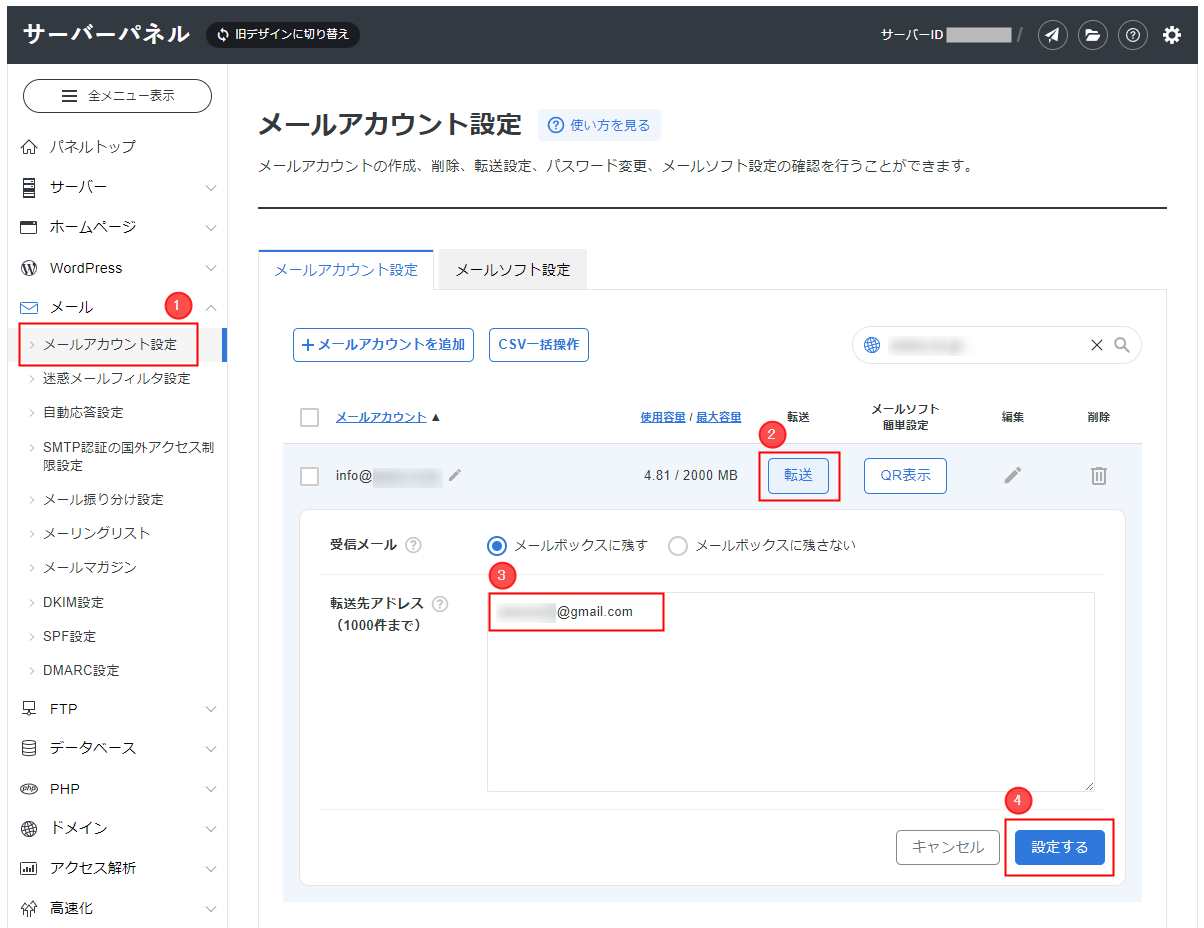This screenshot has height=928, width=1204.
Task: Open the edit pencil icon for info@ account
Action: point(1012,476)
